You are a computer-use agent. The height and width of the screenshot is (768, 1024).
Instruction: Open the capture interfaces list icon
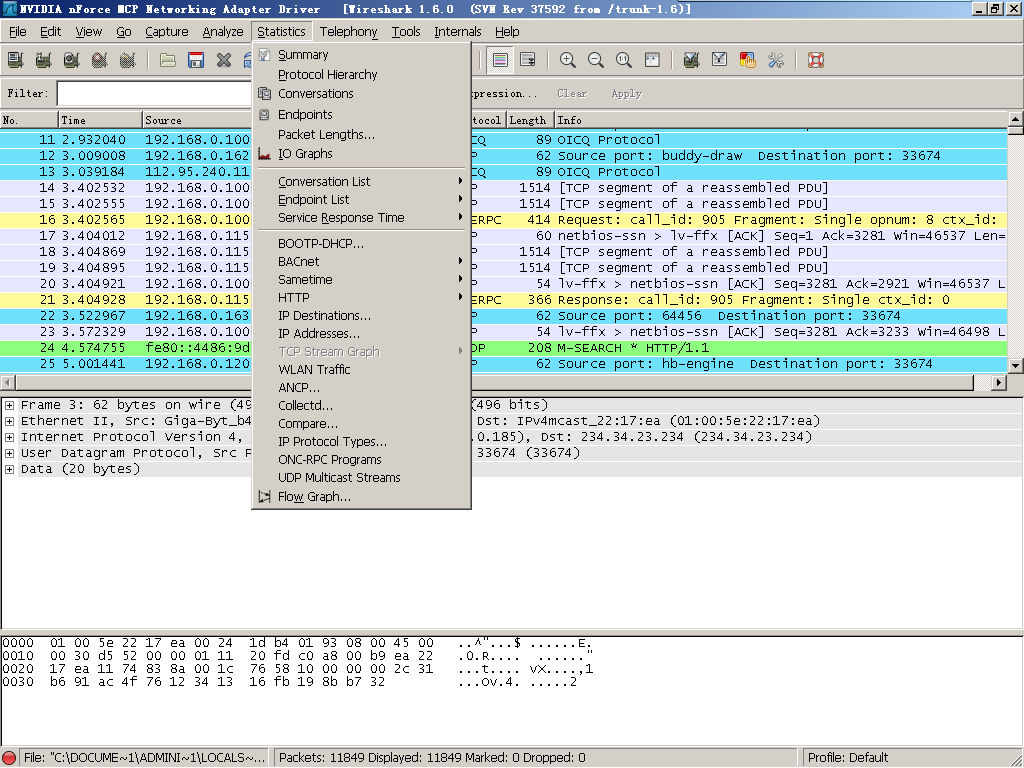click(16, 60)
